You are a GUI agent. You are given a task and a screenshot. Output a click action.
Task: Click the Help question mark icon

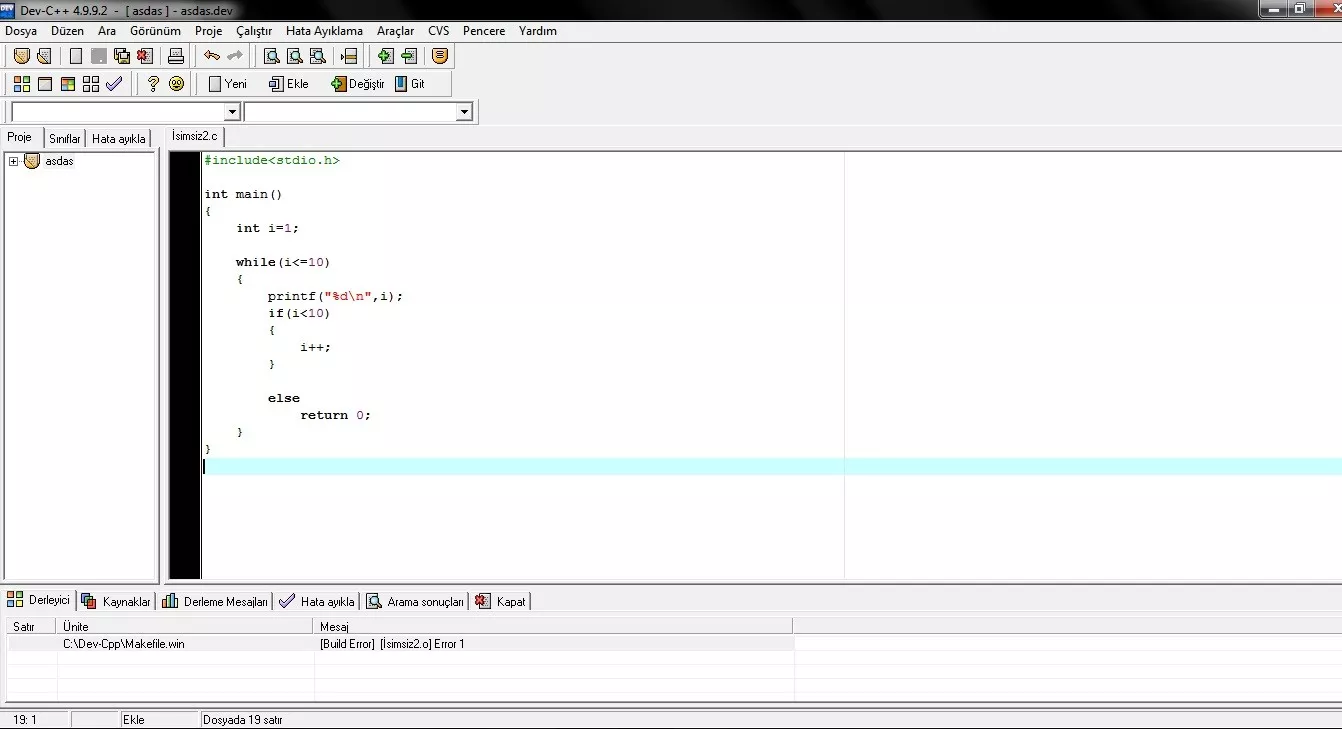(153, 84)
